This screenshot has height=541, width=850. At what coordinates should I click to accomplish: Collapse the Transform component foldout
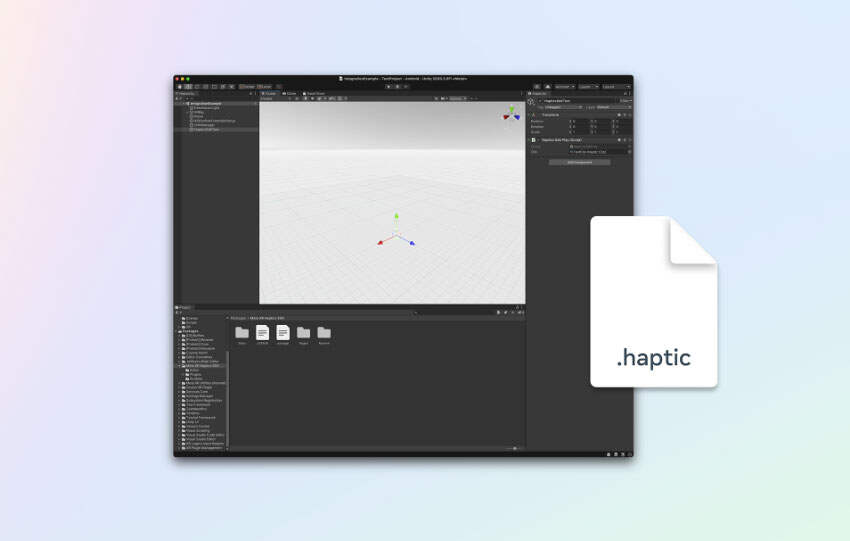(530, 114)
